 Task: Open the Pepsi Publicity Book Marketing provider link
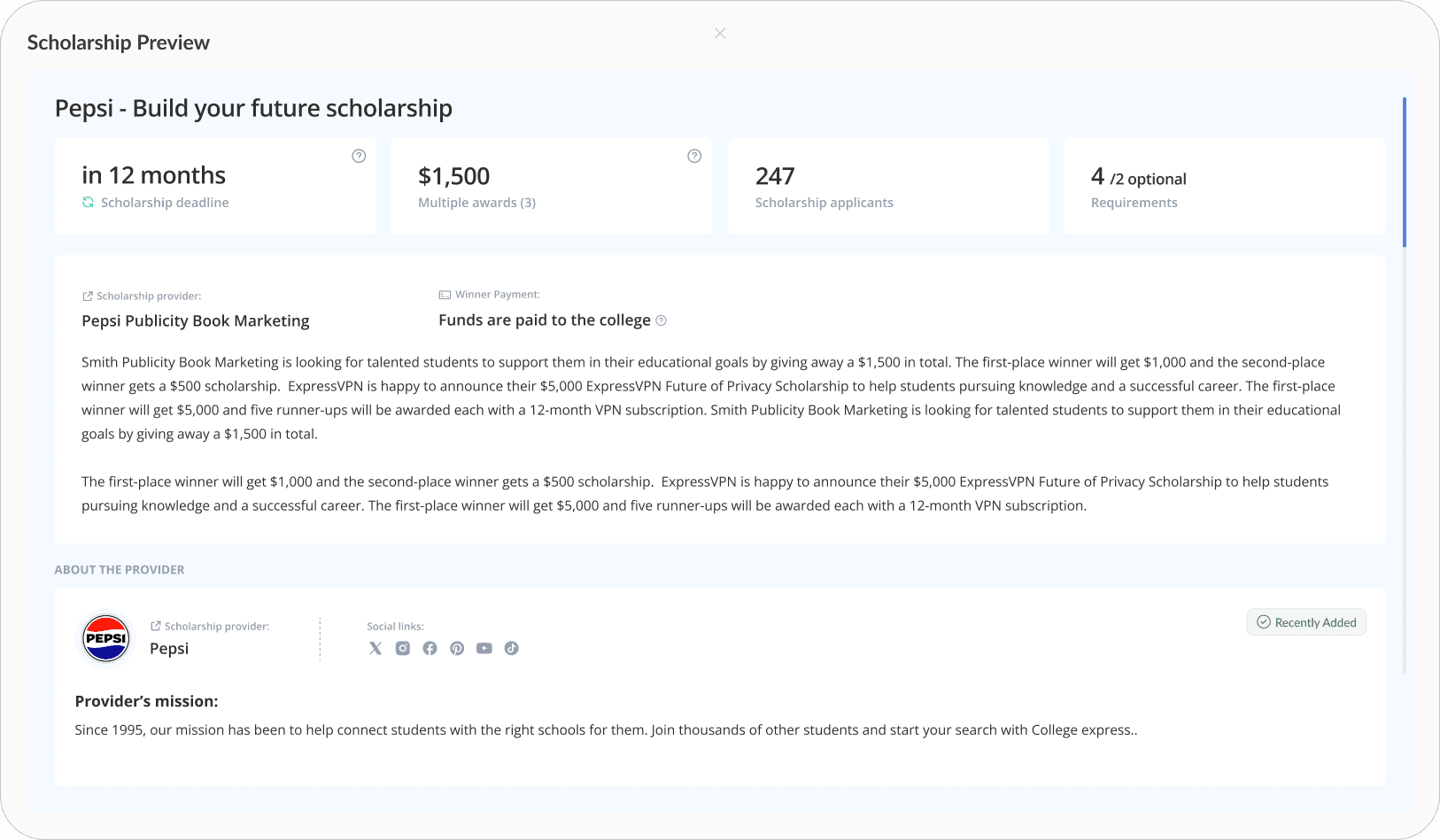click(196, 321)
